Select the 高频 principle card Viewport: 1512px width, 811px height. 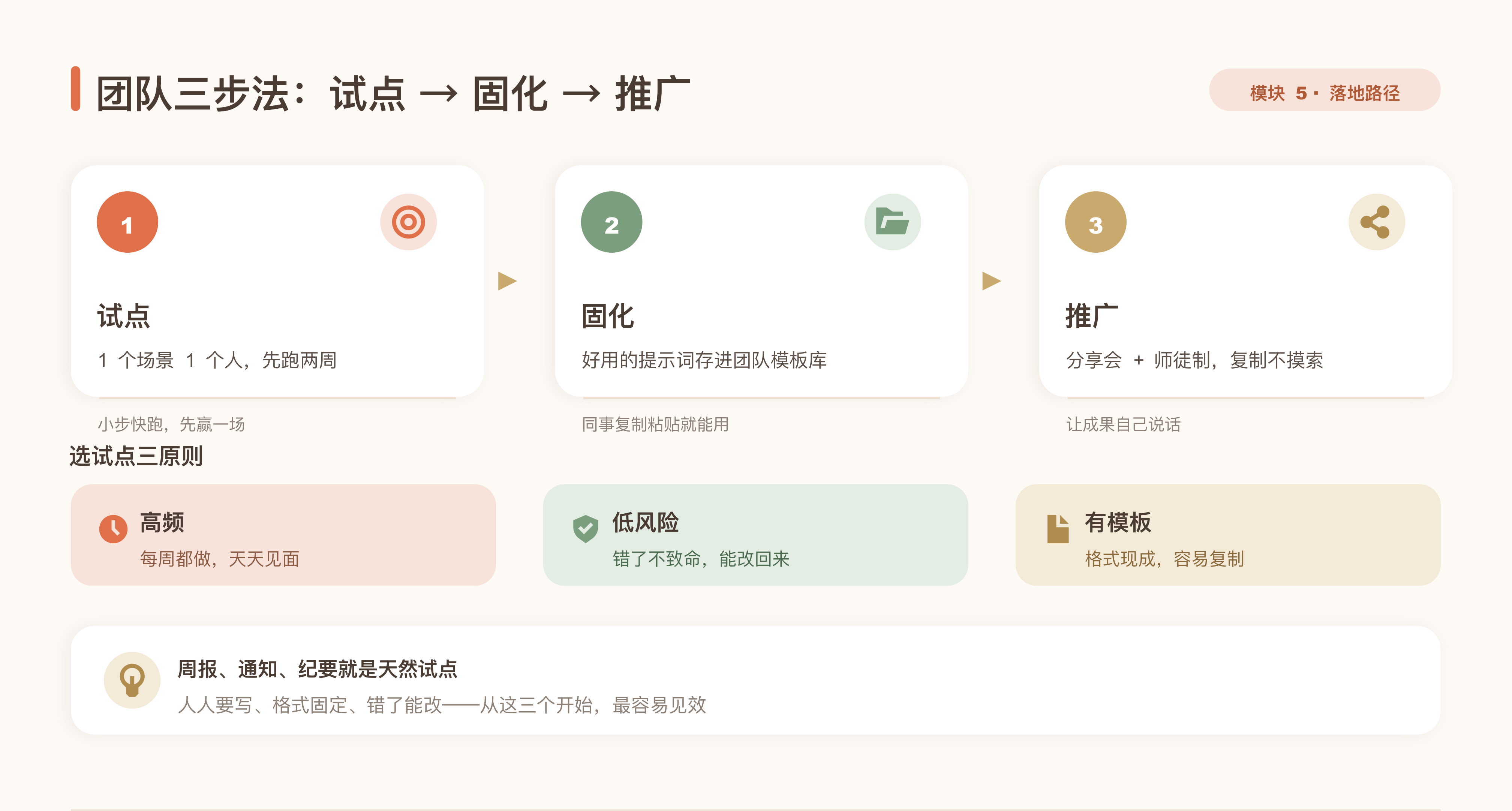pos(283,535)
